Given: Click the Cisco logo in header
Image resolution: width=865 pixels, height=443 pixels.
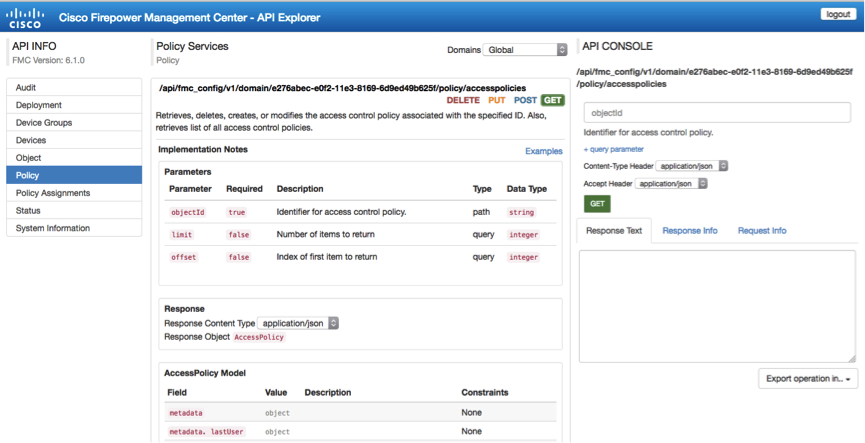Looking at the screenshot, I should pos(26,17).
